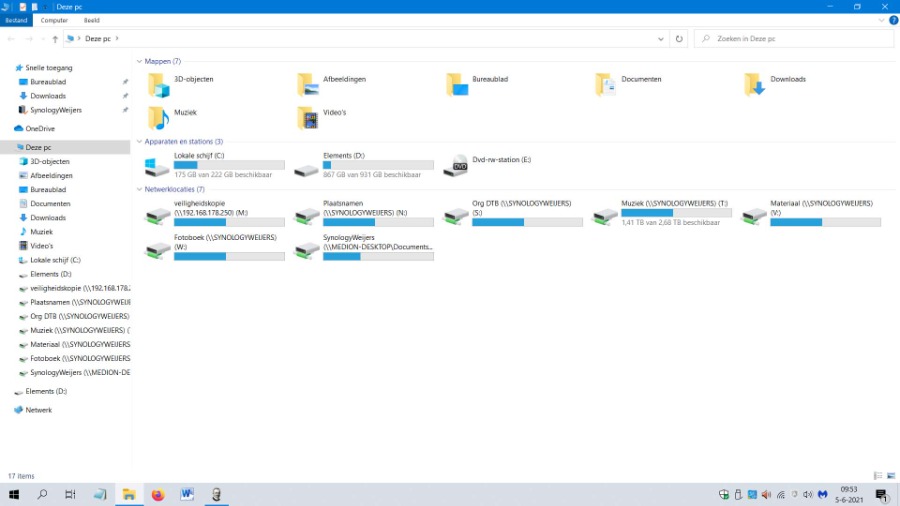The image size is (900, 506).
Task: Select the Elements (D:) drive icon
Action: coord(307,166)
